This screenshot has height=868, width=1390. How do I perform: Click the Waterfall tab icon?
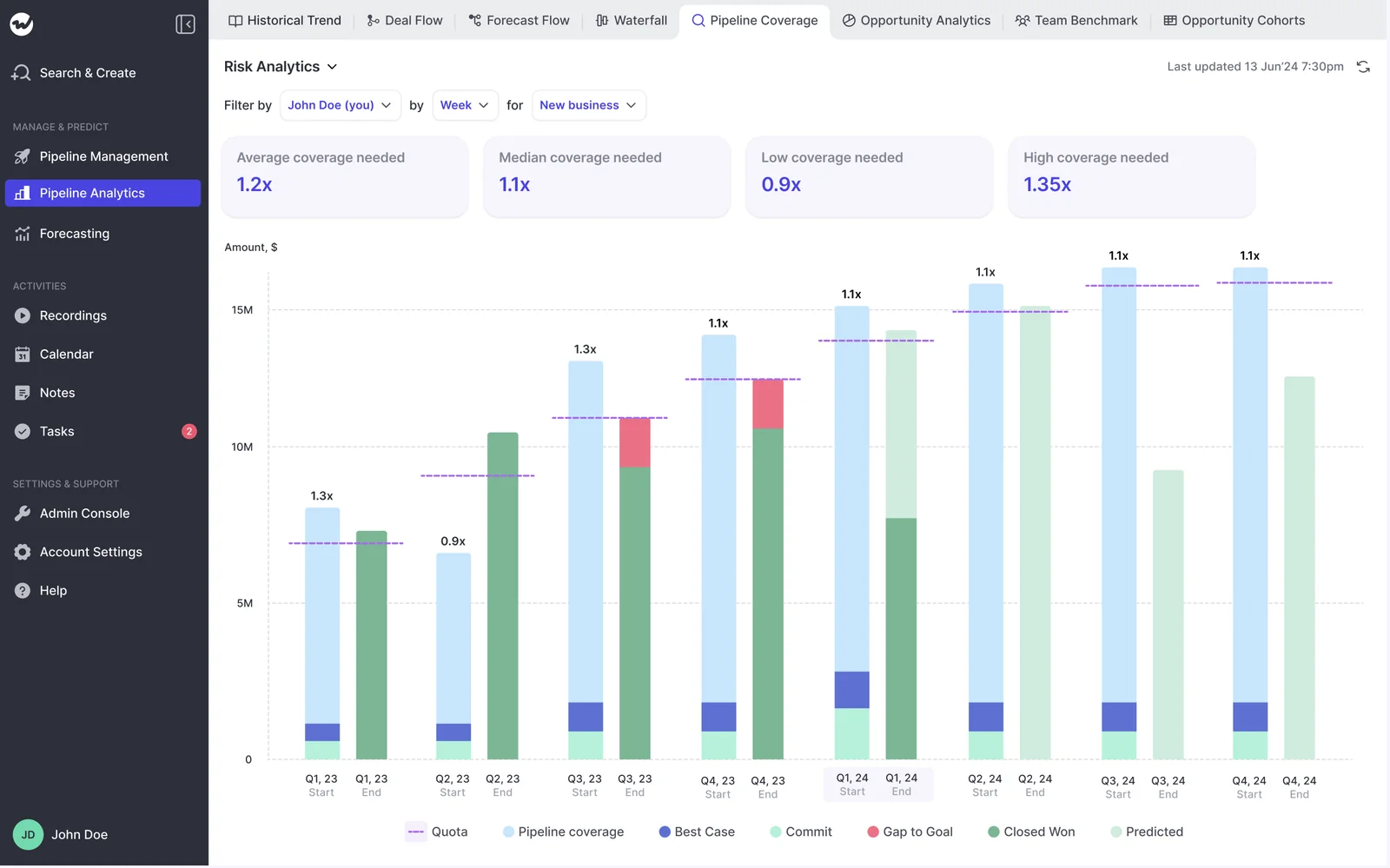tap(602, 20)
